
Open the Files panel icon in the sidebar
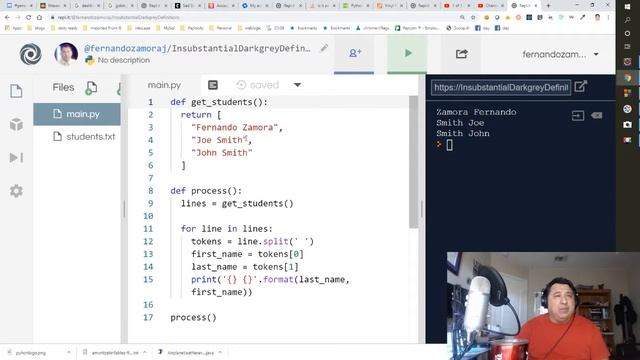click(x=16, y=91)
